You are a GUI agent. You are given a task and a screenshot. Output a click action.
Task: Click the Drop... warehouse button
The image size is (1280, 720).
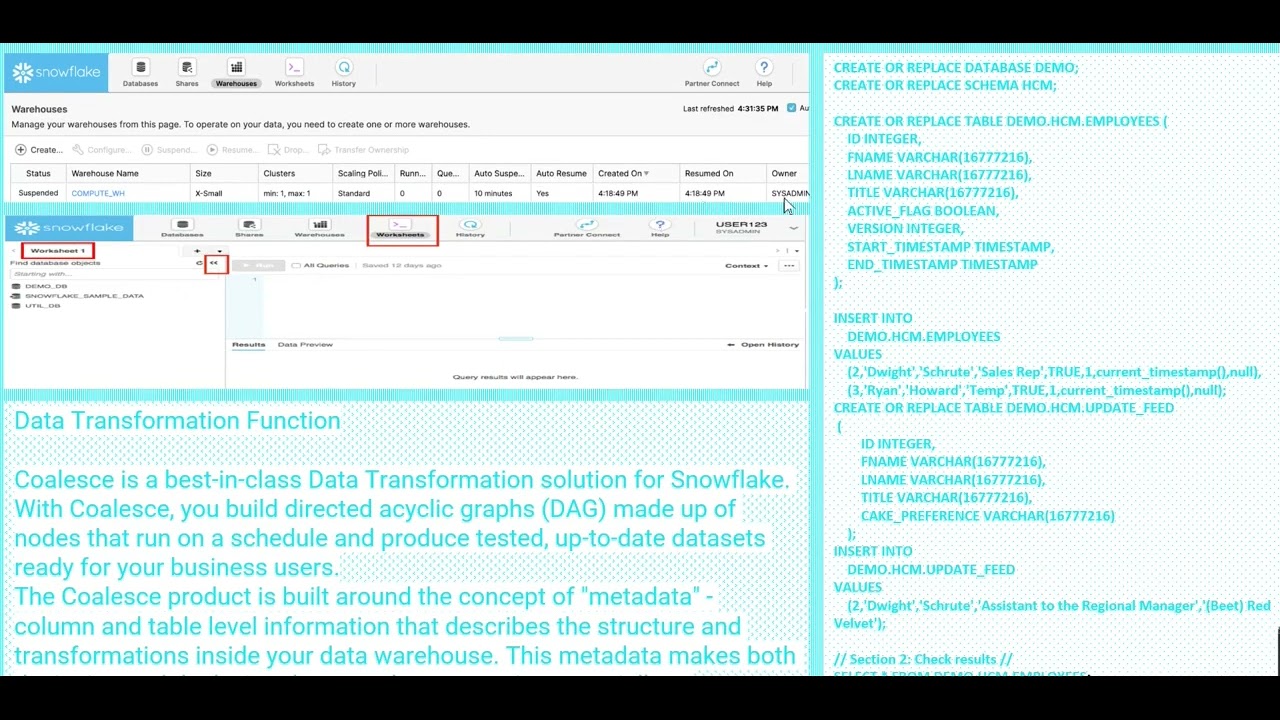[288, 150]
